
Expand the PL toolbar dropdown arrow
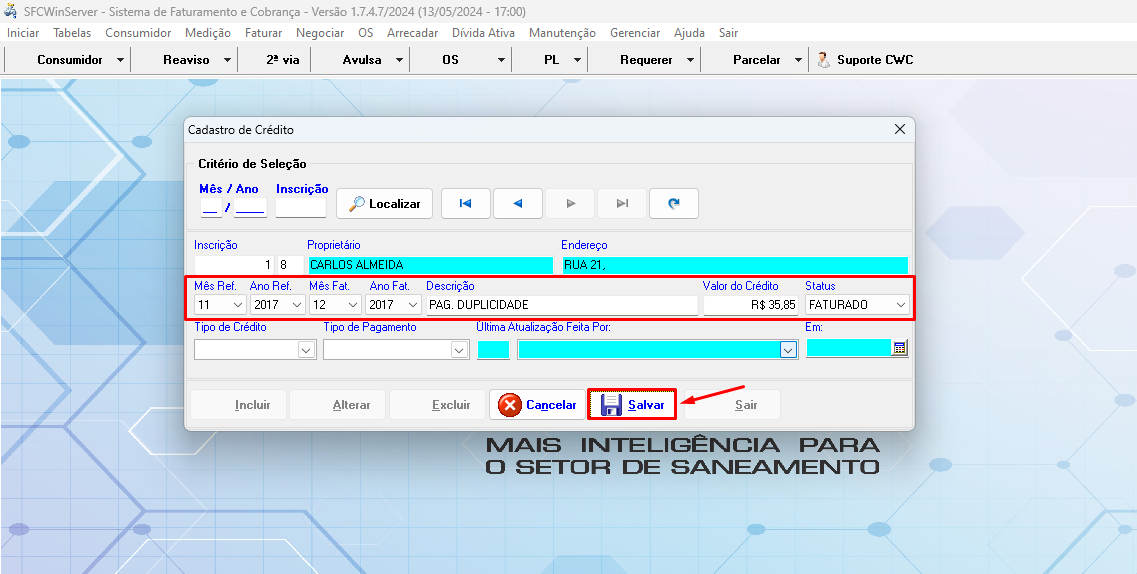pyautogui.click(x=577, y=60)
